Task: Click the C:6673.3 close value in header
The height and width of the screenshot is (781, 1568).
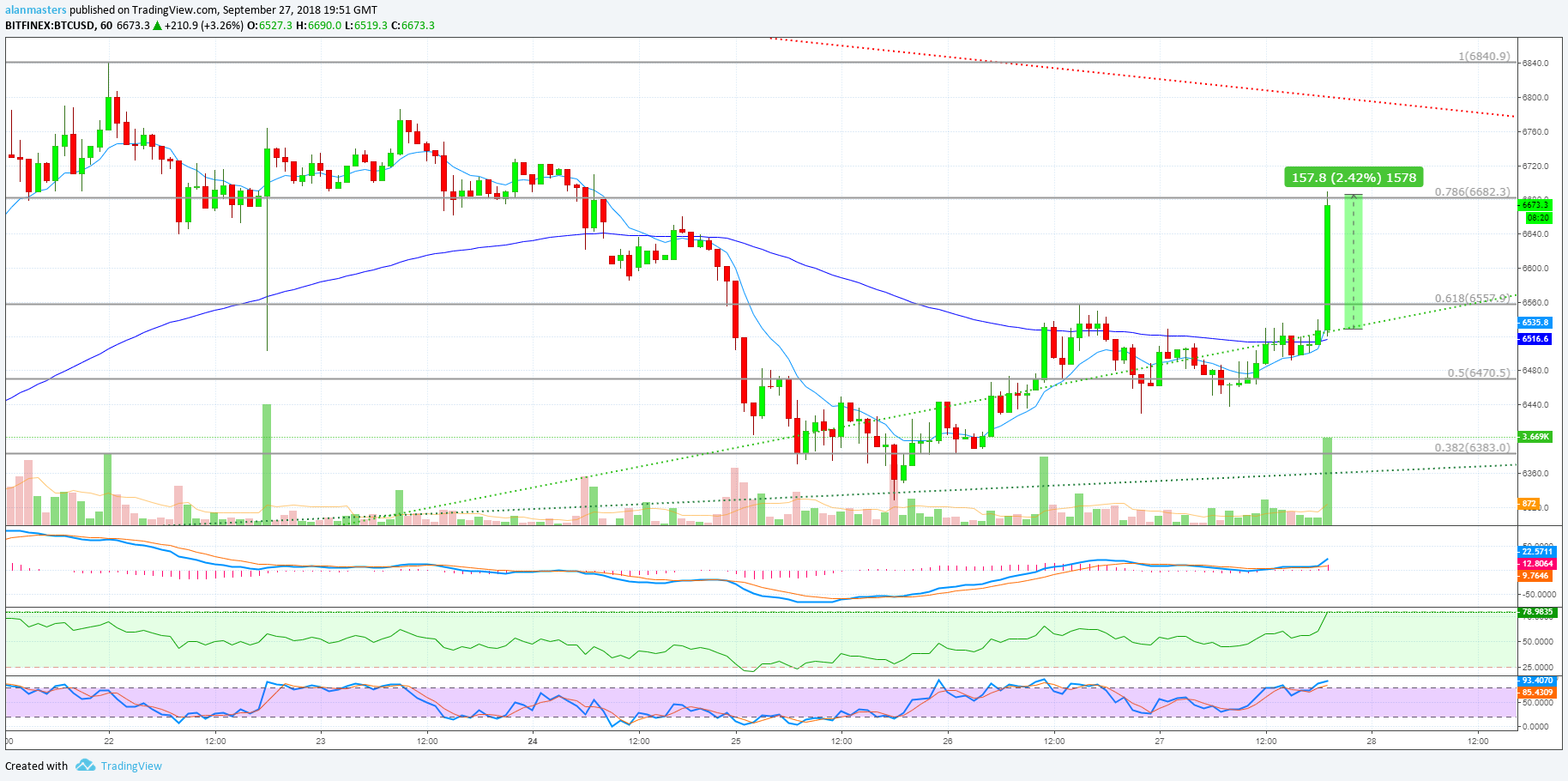Action: coord(413,26)
